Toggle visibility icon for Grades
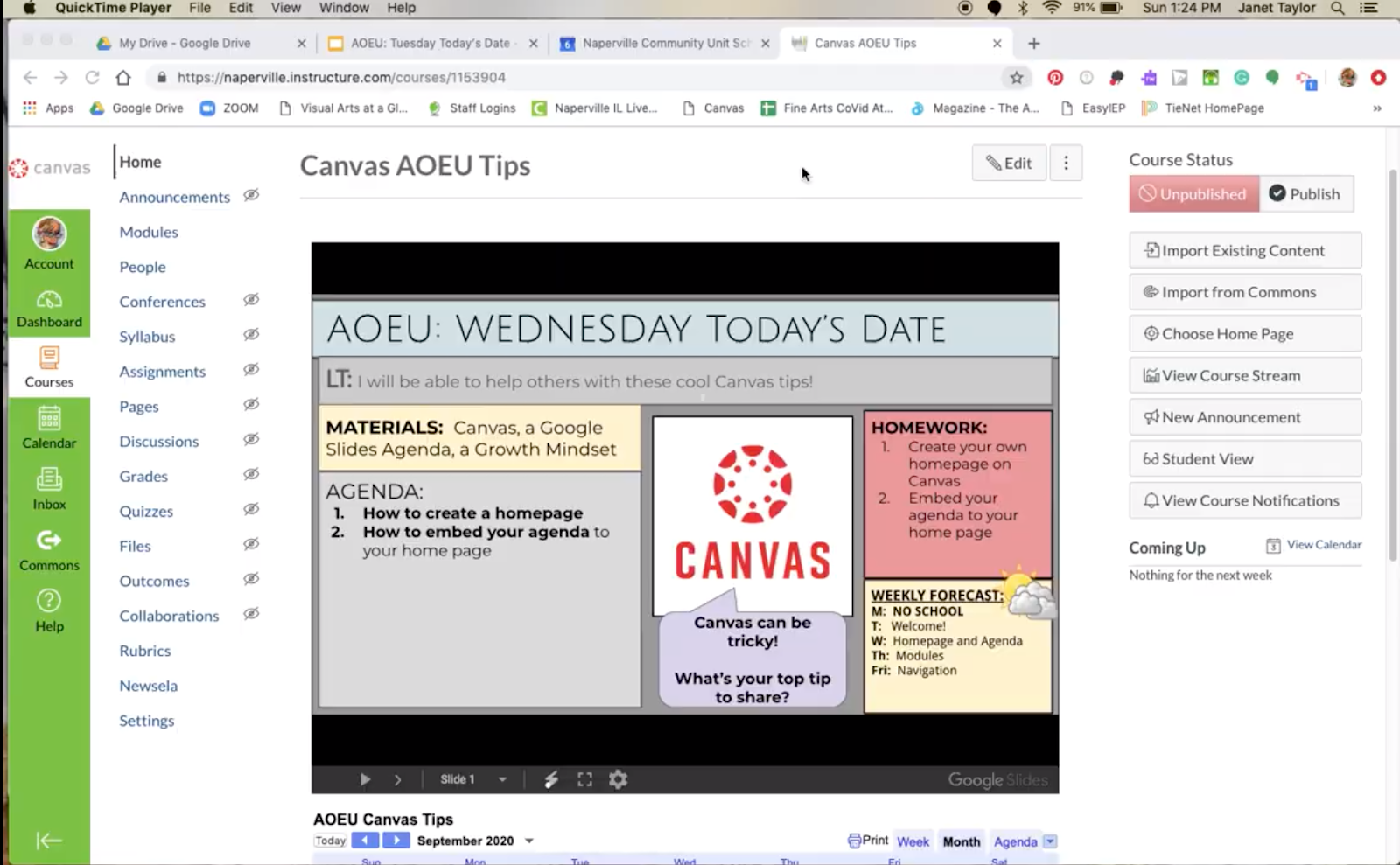 [x=251, y=474]
